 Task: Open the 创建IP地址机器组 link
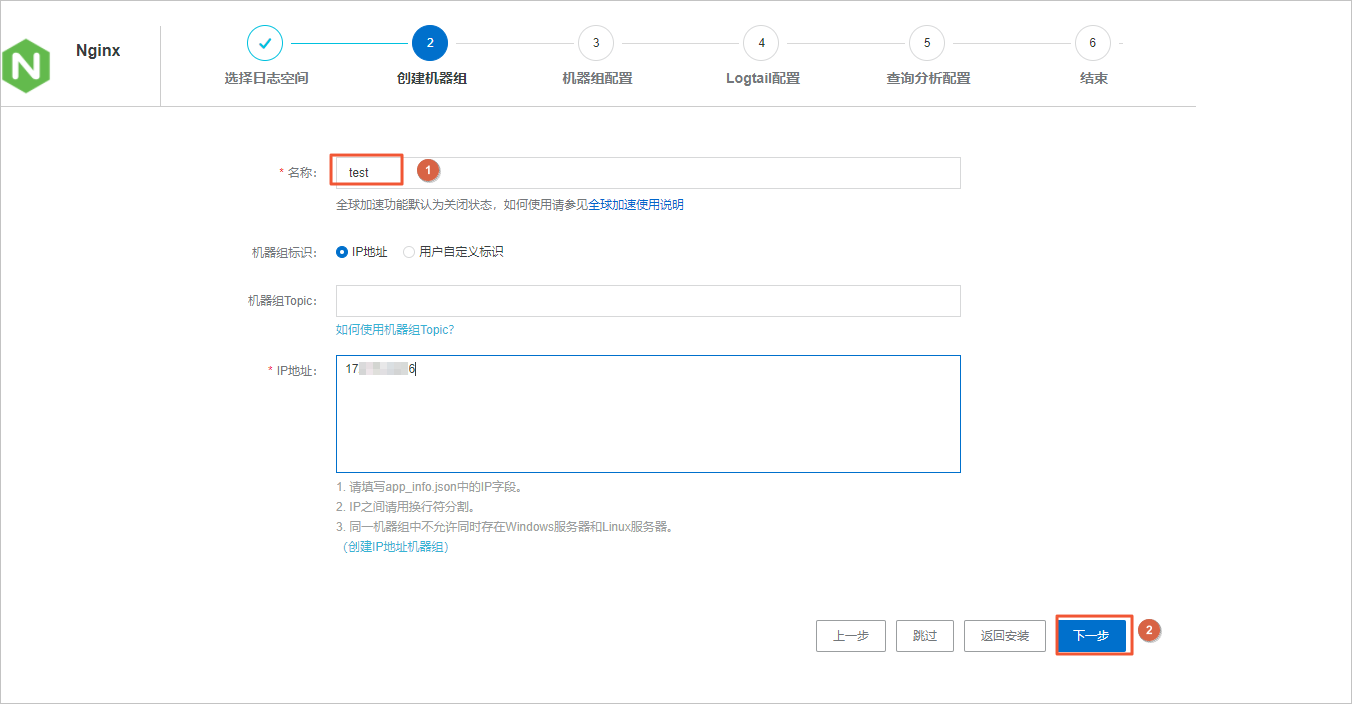(x=395, y=547)
